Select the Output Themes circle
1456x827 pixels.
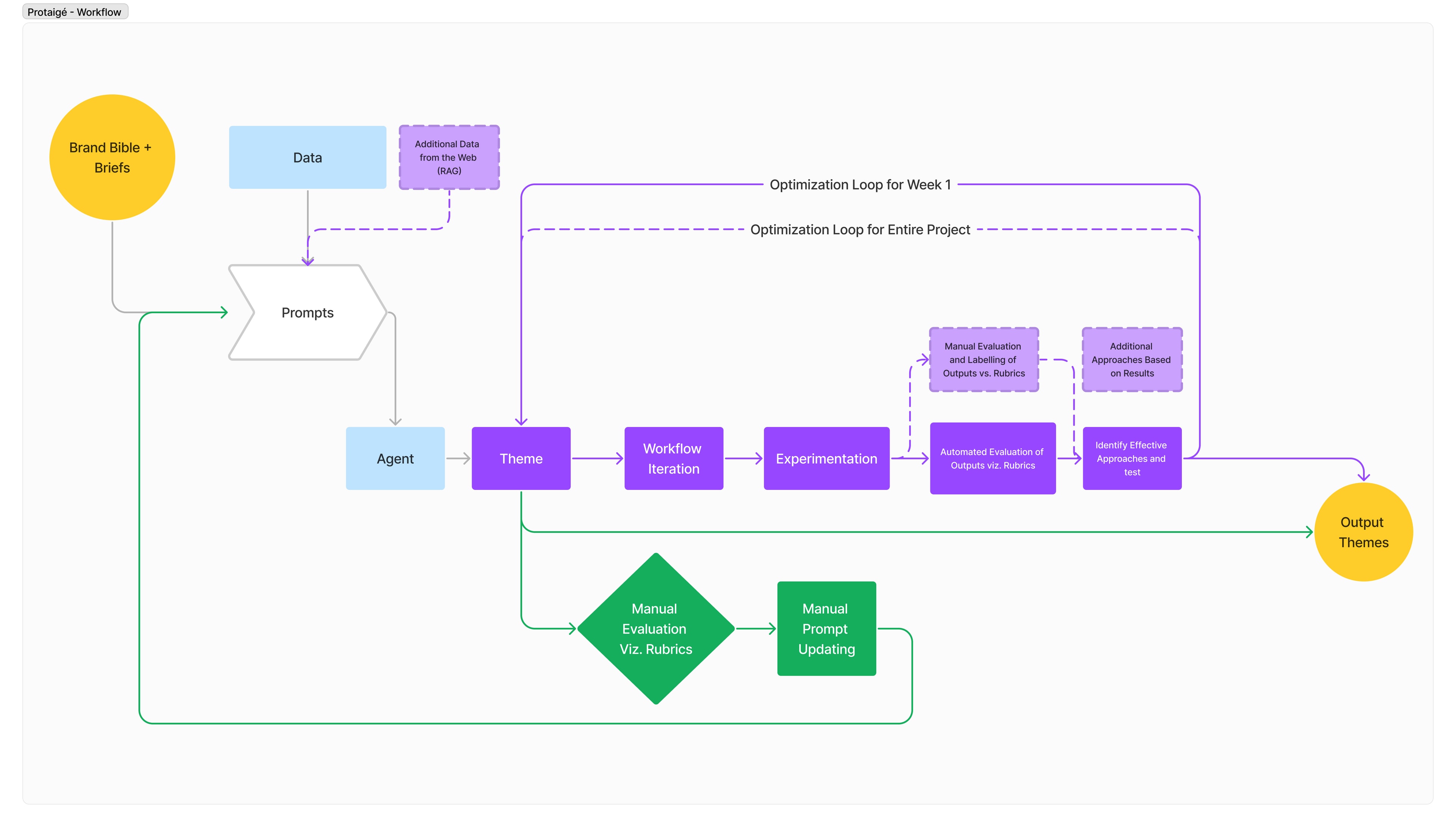point(1363,532)
